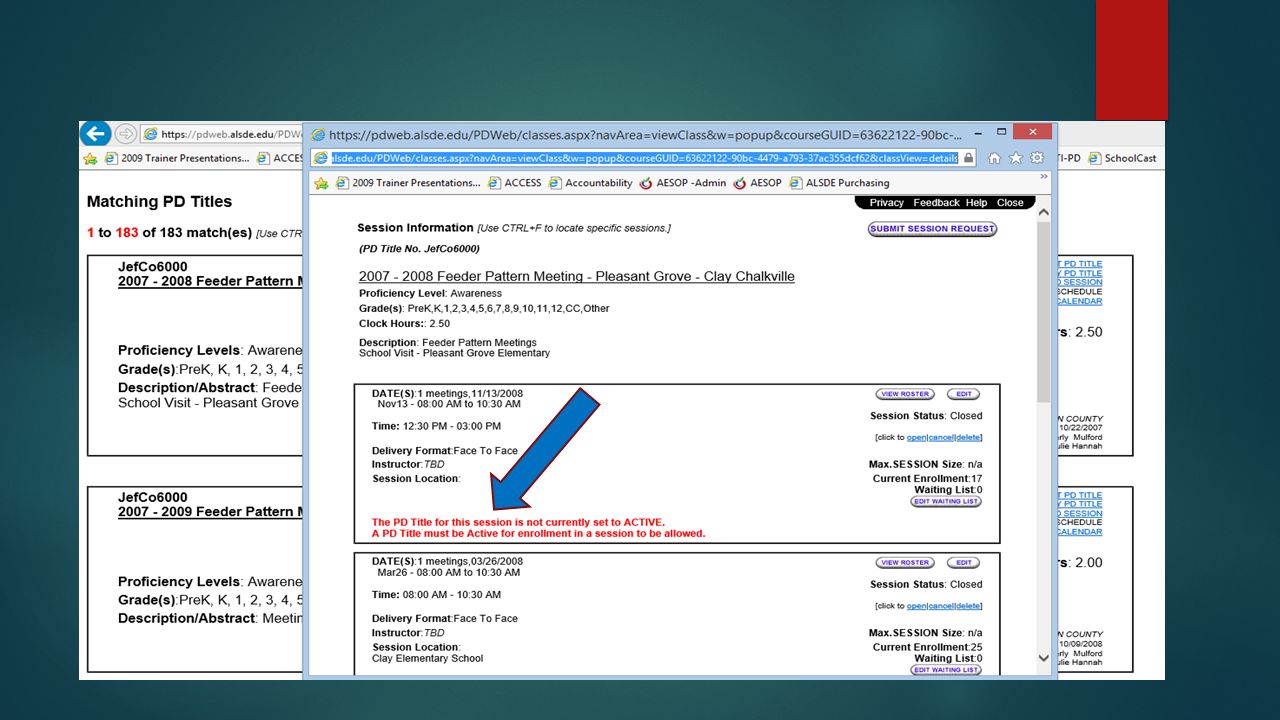Image resolution: width=1280 pixels, height=720 pixels.
Task: Click add-to-favorites star in background window bookmarks bar
Action: point(90,158)
